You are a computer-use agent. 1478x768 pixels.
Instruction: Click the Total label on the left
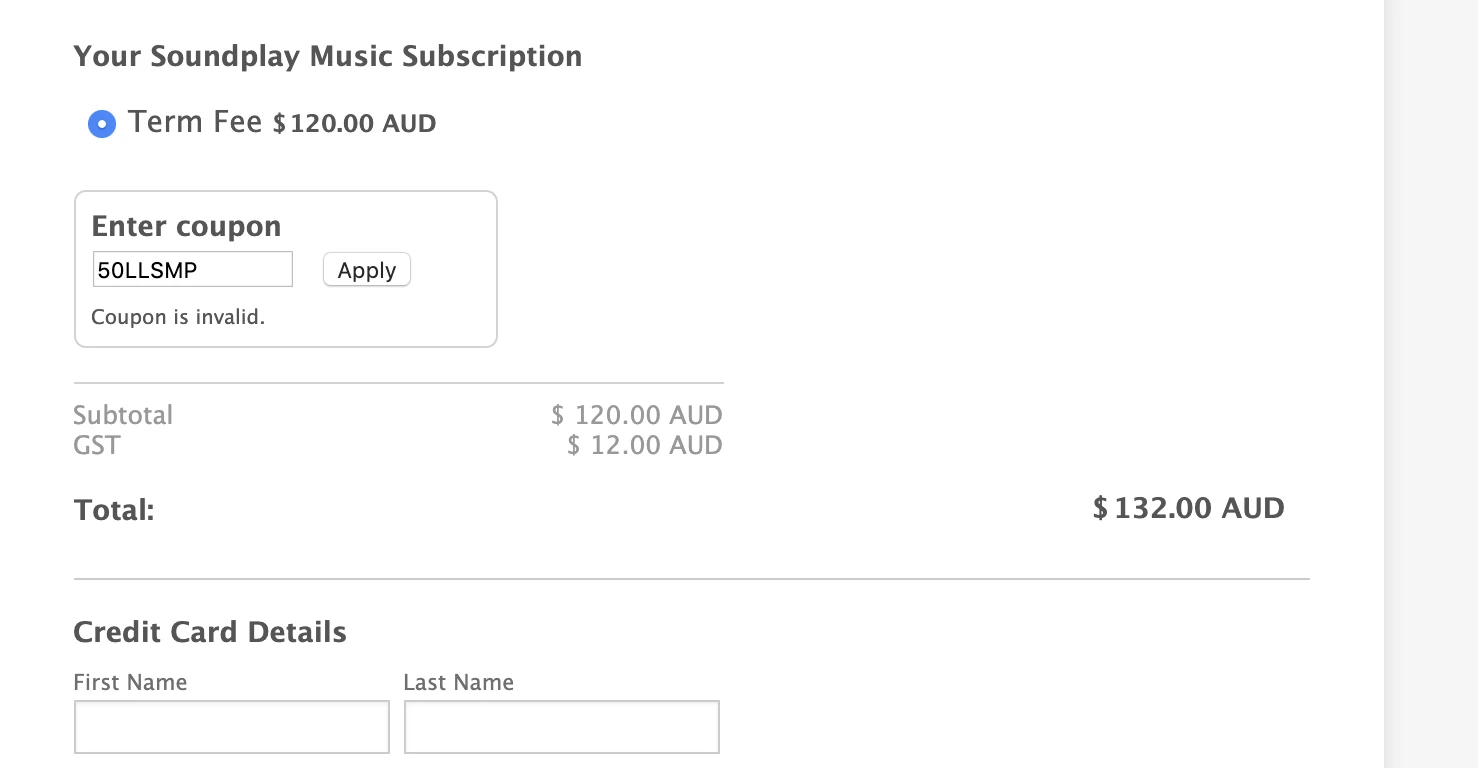(x=114, y=509)
